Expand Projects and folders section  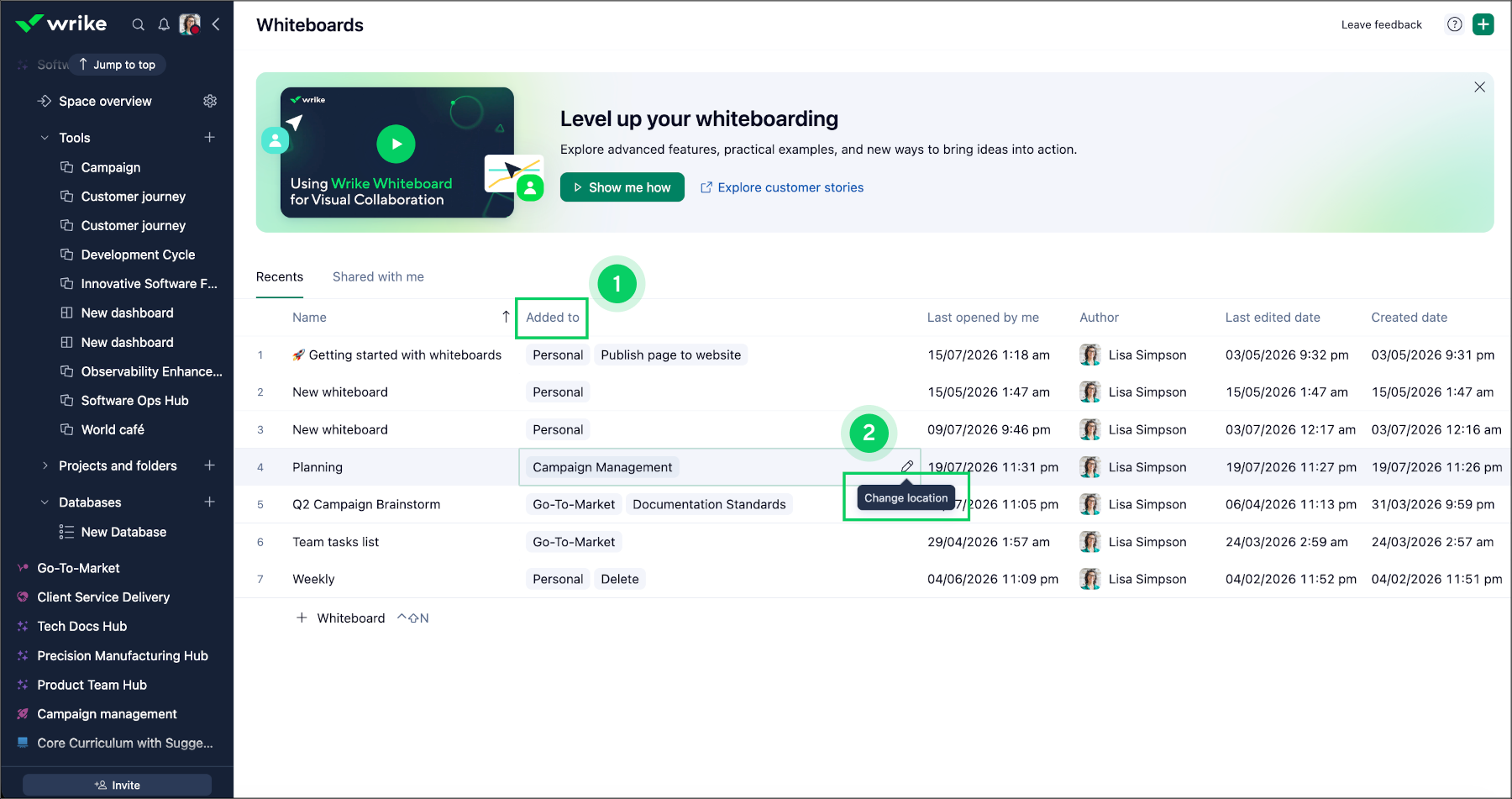point(45,465)
